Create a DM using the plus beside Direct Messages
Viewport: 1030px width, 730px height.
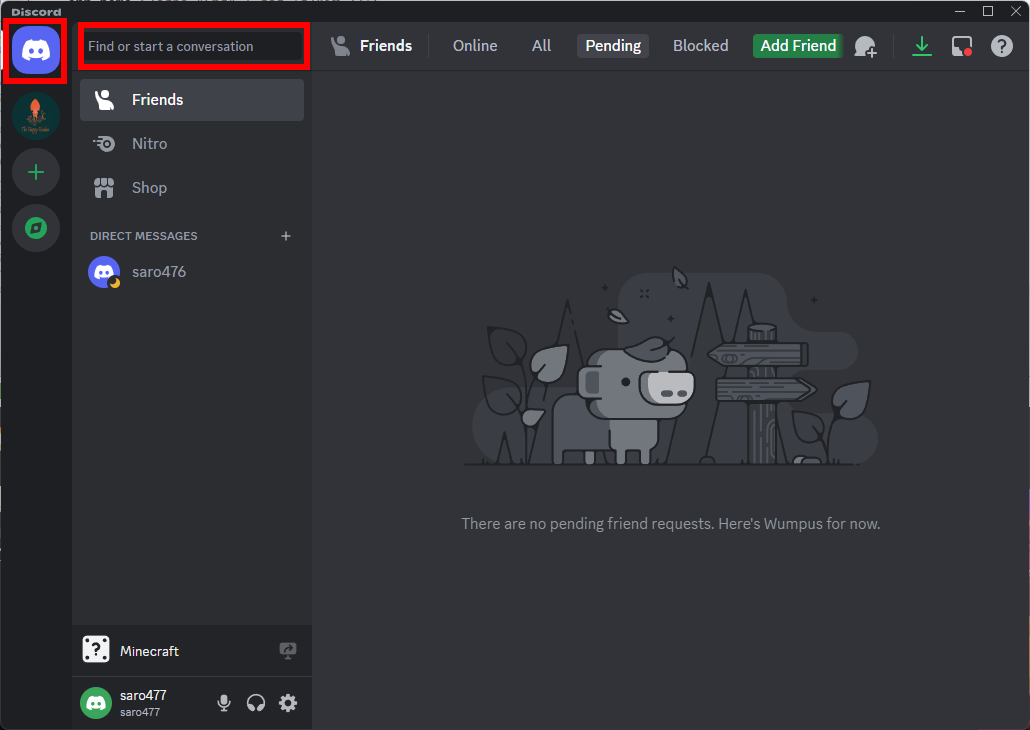[286, 236]
